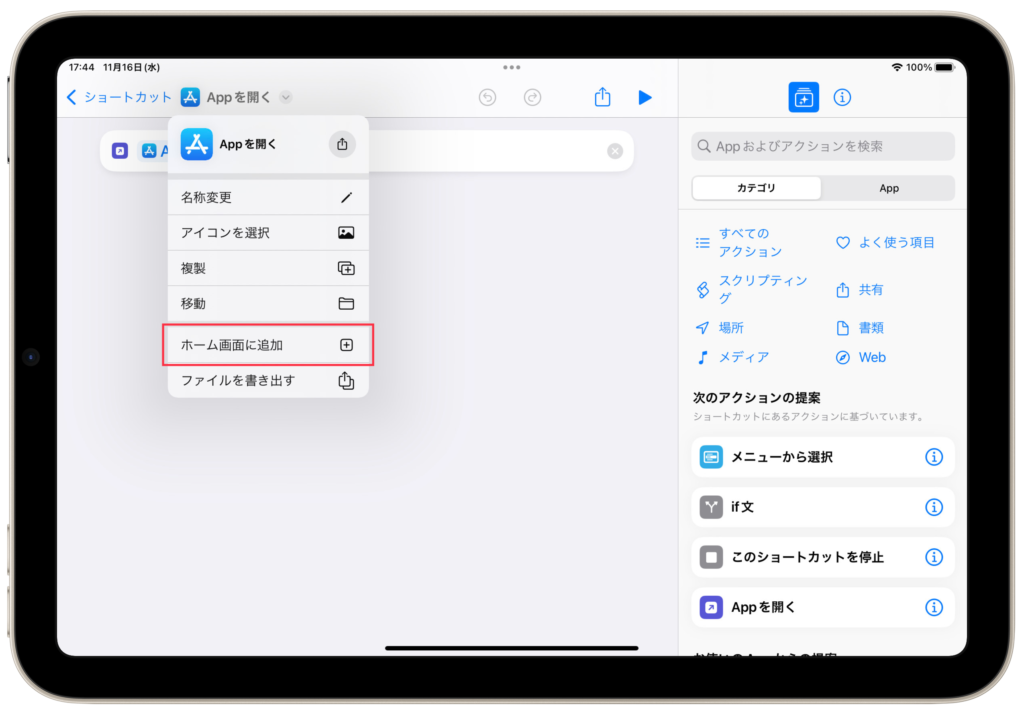
Task: Tap the redo arrow in the toolbar
Action: [x=532, y=97]
